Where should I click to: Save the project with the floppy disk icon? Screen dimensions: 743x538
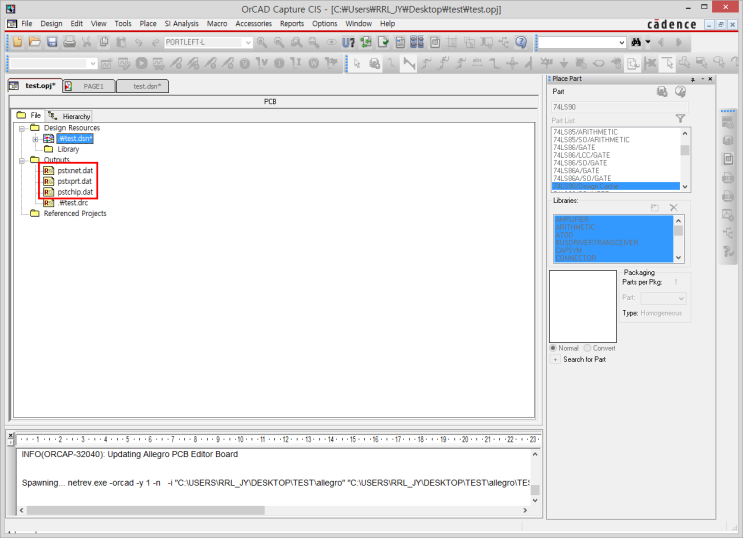coord(52,42)
